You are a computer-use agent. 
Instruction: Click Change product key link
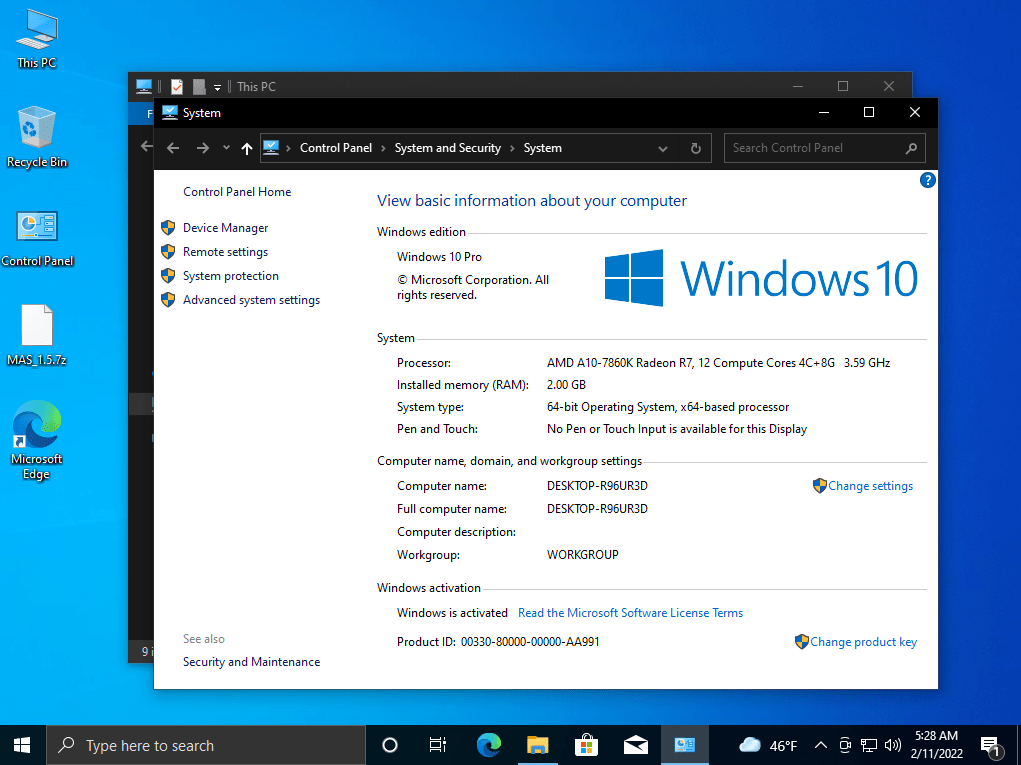pos(863,642)
